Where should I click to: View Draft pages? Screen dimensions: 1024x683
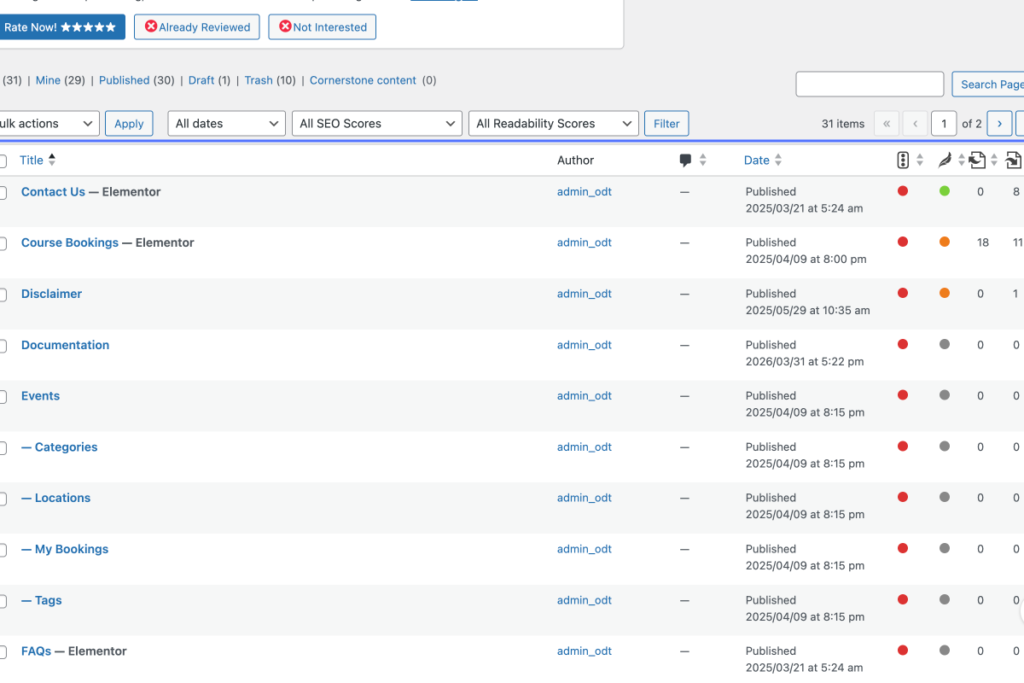click(201, 80)
